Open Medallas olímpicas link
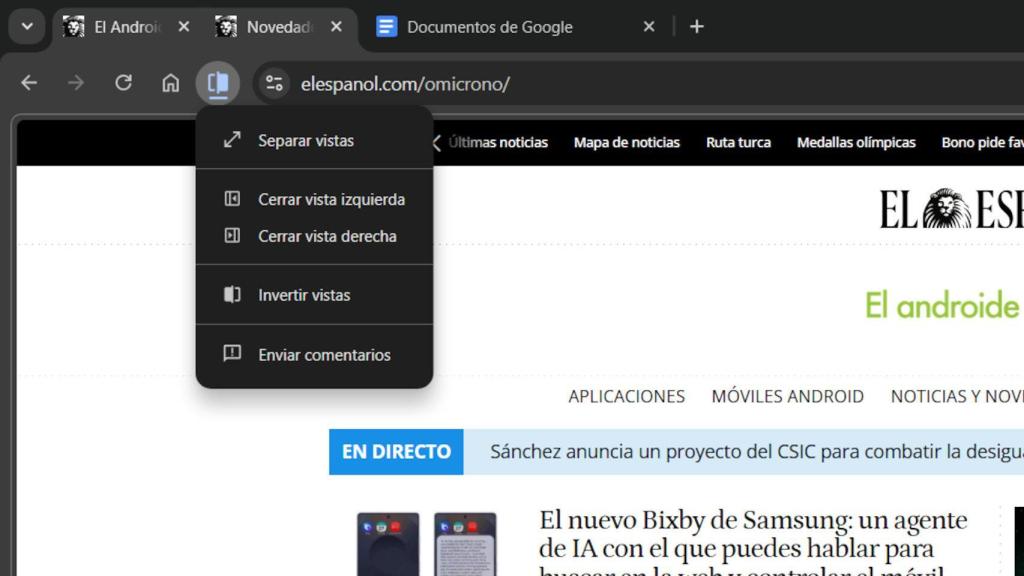 click(856, 142)
